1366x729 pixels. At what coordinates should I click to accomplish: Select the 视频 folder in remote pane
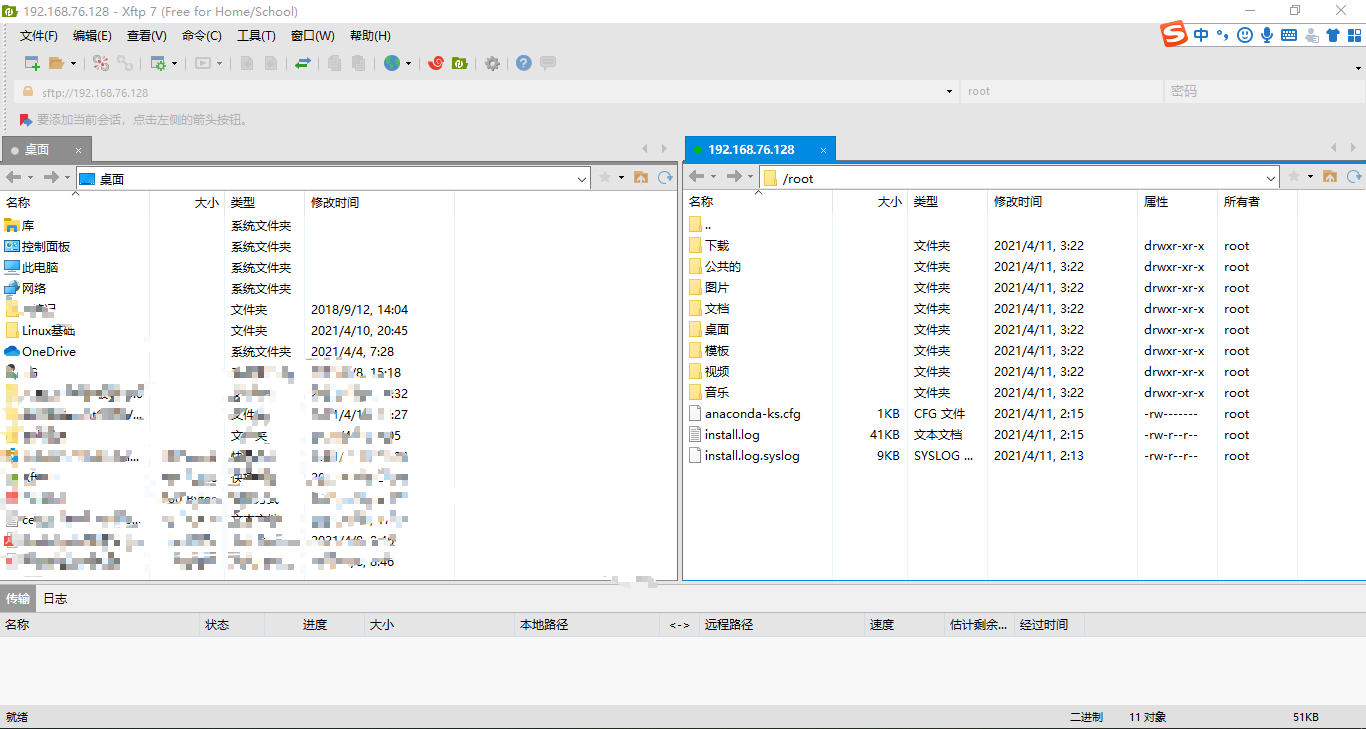click(x=717, y=372)
